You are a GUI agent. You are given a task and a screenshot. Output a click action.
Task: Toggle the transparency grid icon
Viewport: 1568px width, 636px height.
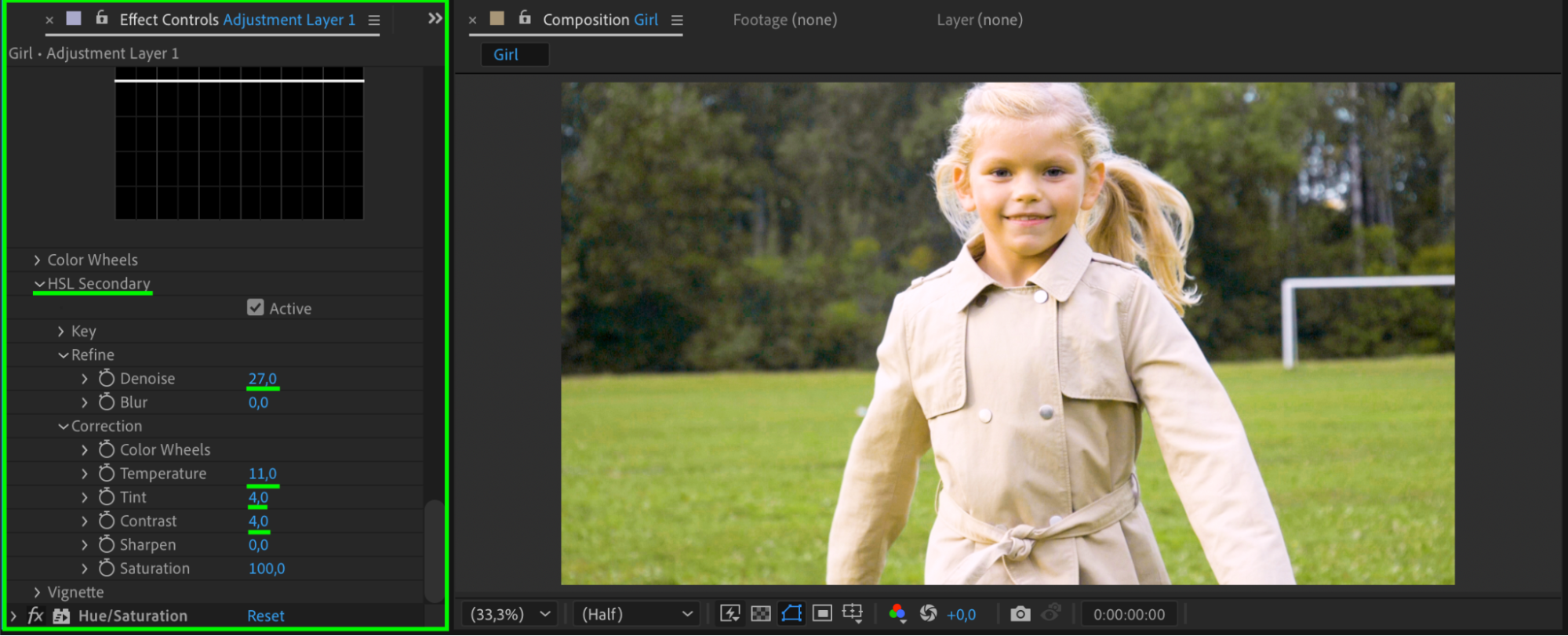click(x=760, y=613)
